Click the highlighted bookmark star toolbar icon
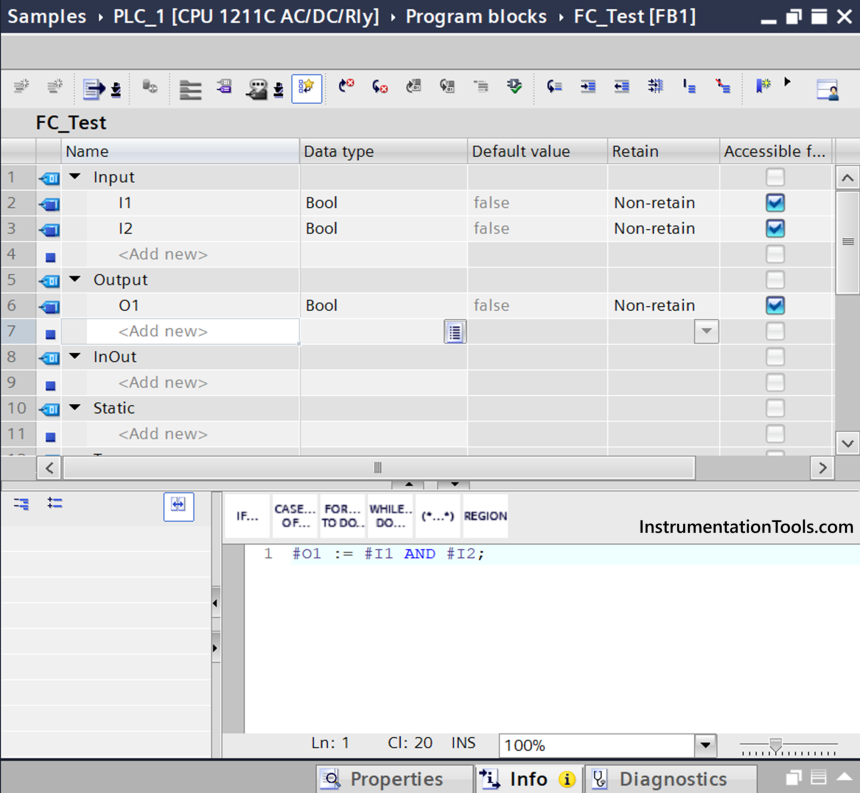This screenshot has height=793, width=860. click(307, 88)
